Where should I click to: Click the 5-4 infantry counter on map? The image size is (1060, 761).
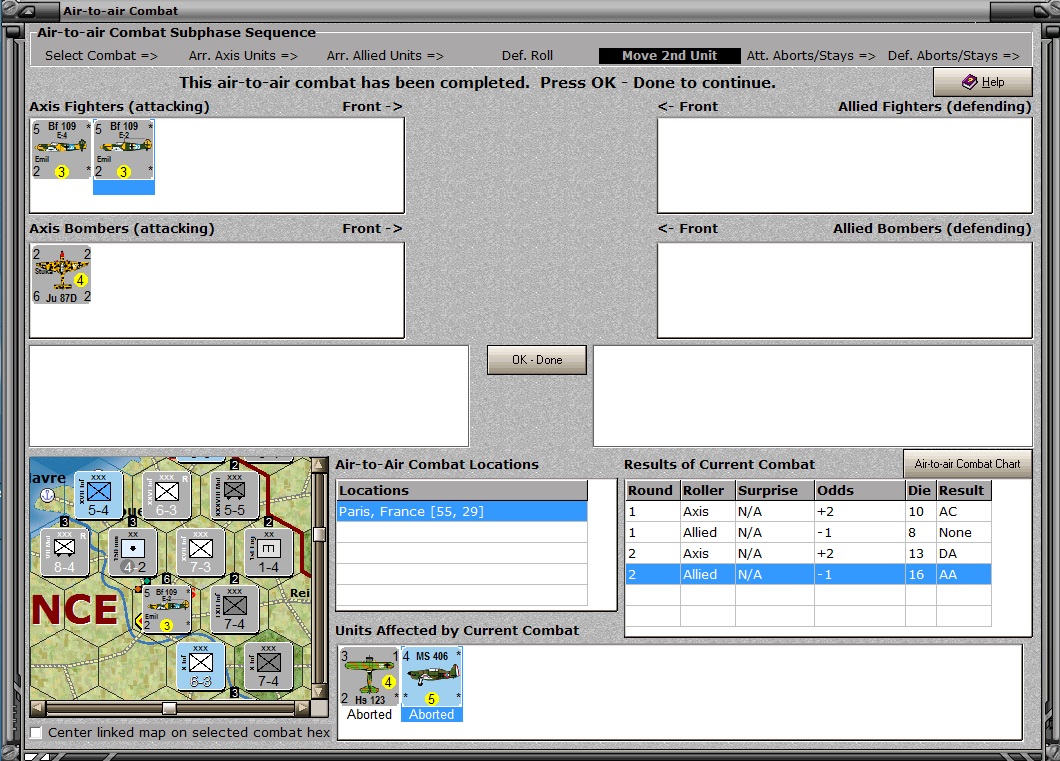(x=98, y=495)
